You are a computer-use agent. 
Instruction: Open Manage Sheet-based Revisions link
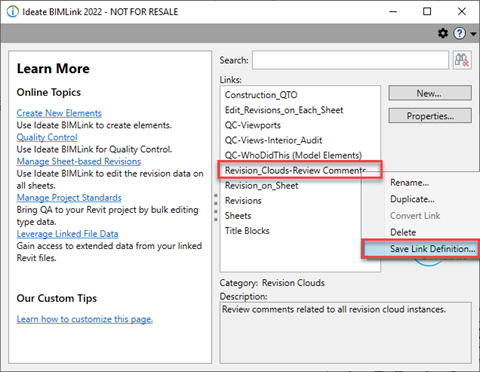click(79, 161)
